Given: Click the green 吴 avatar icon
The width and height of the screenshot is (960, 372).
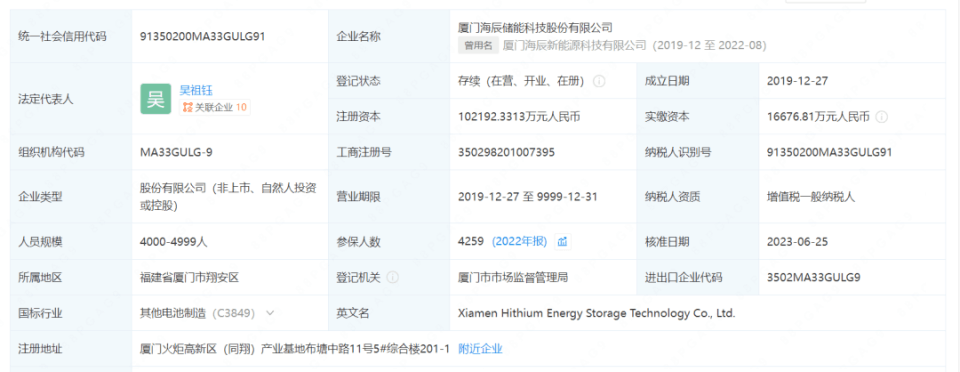Looking at the screenshot, I should click(x=156, y=99).
